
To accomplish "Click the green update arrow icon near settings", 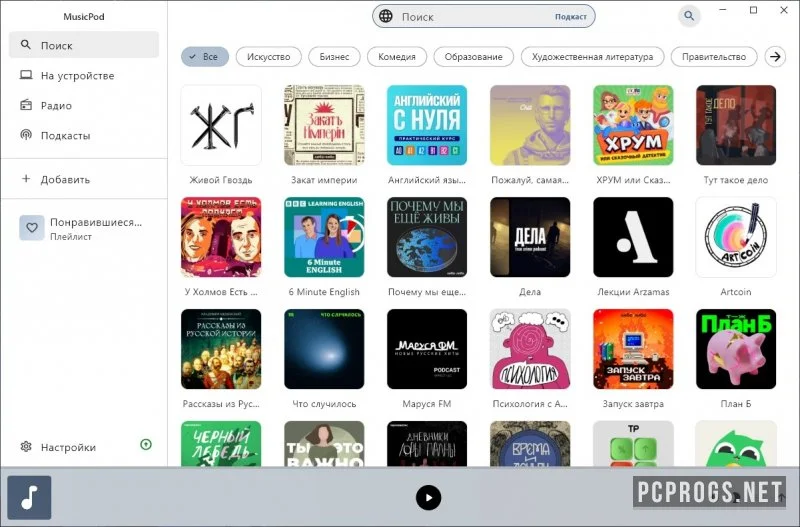I will coord(146,444).
